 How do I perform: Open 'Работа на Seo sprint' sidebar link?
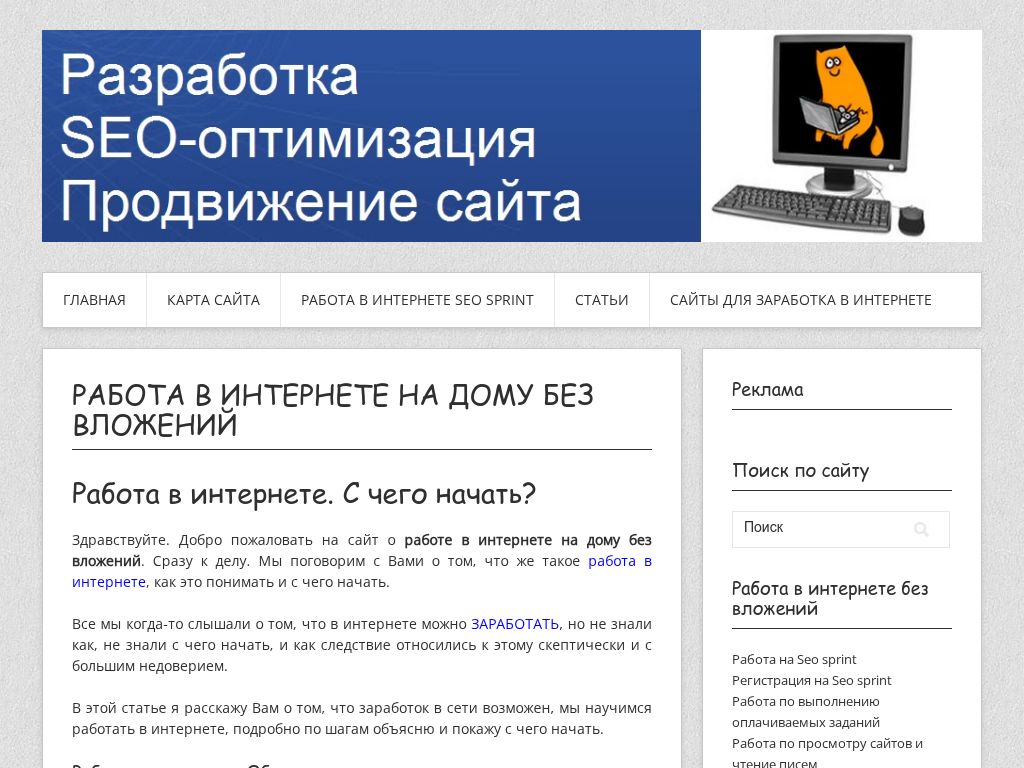[794, 659]
